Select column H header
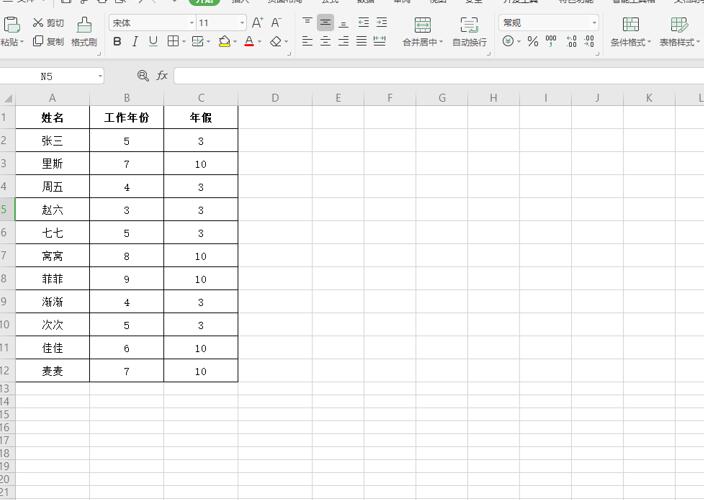 point(493,98)
